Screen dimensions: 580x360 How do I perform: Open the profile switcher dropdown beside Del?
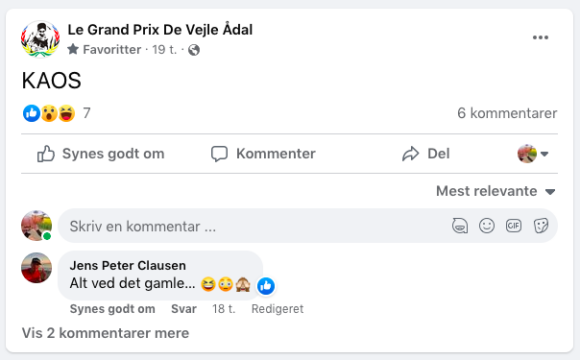point(533,154)
